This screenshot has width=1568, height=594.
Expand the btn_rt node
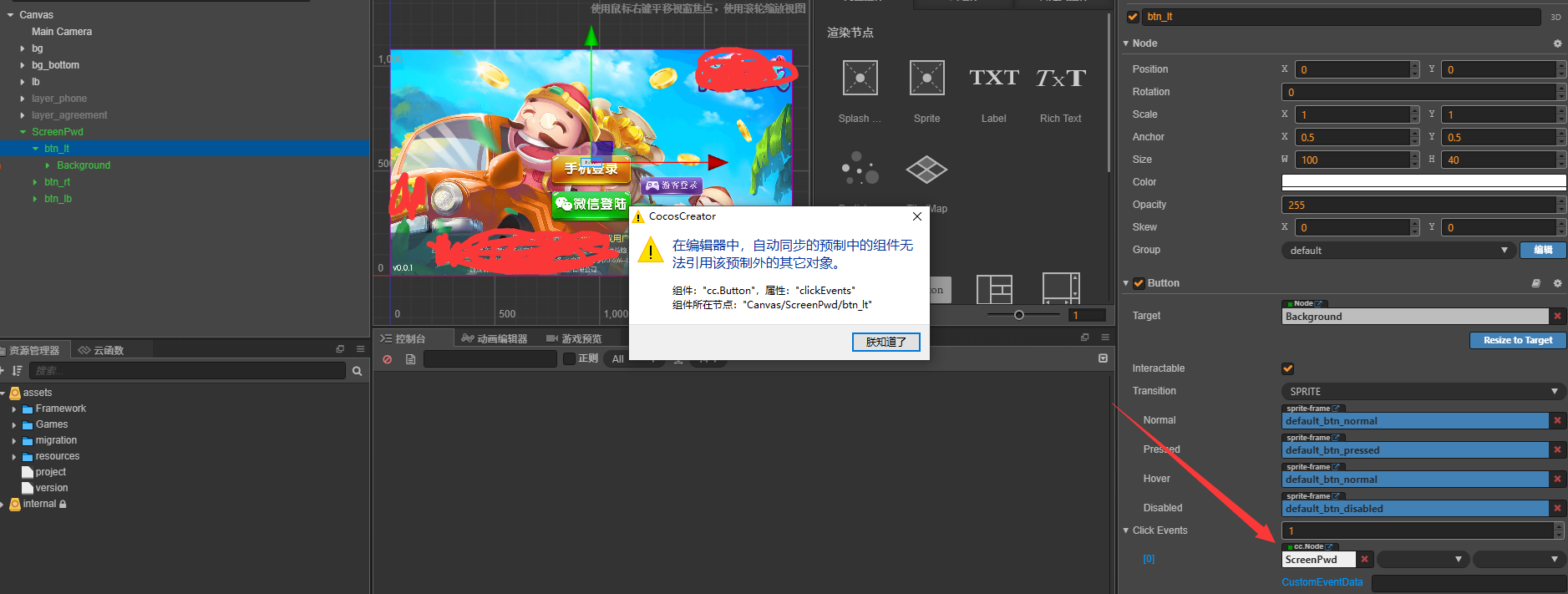pyautogui.click(x=34, y=182)
